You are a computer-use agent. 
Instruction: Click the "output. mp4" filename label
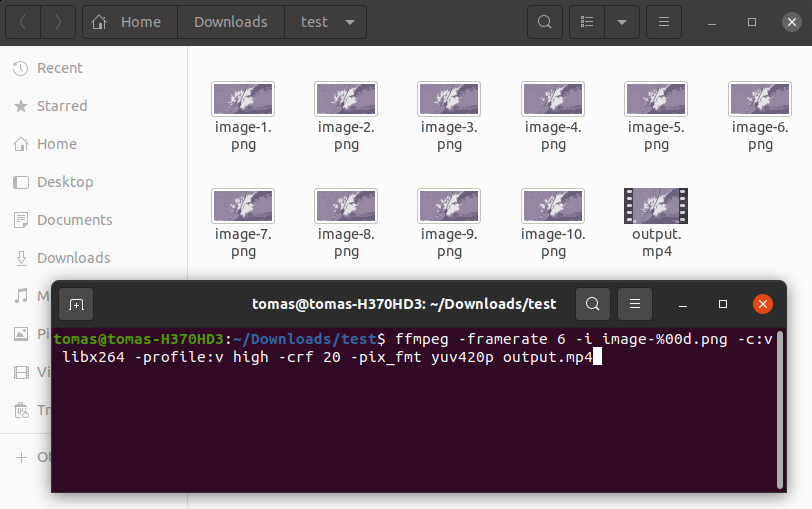pos(657,242)
